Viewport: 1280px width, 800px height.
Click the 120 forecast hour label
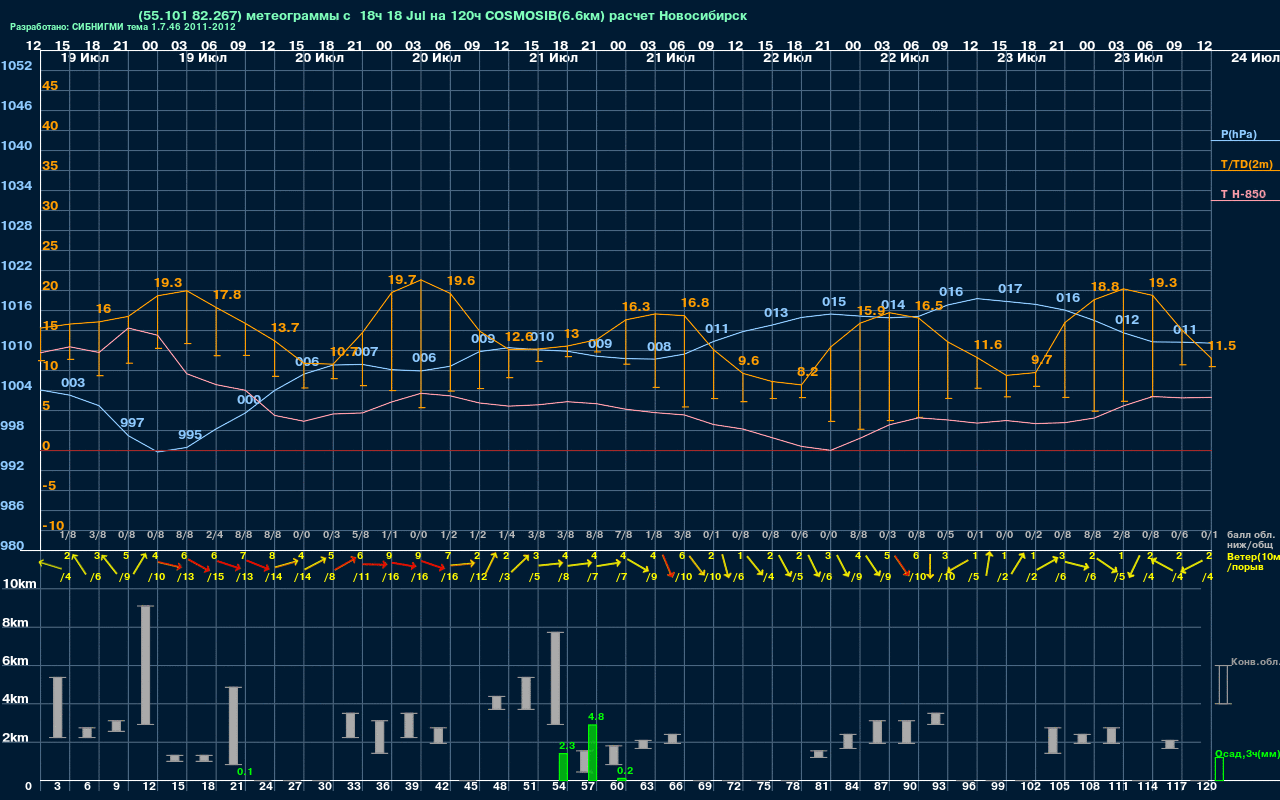[1206, 787]
